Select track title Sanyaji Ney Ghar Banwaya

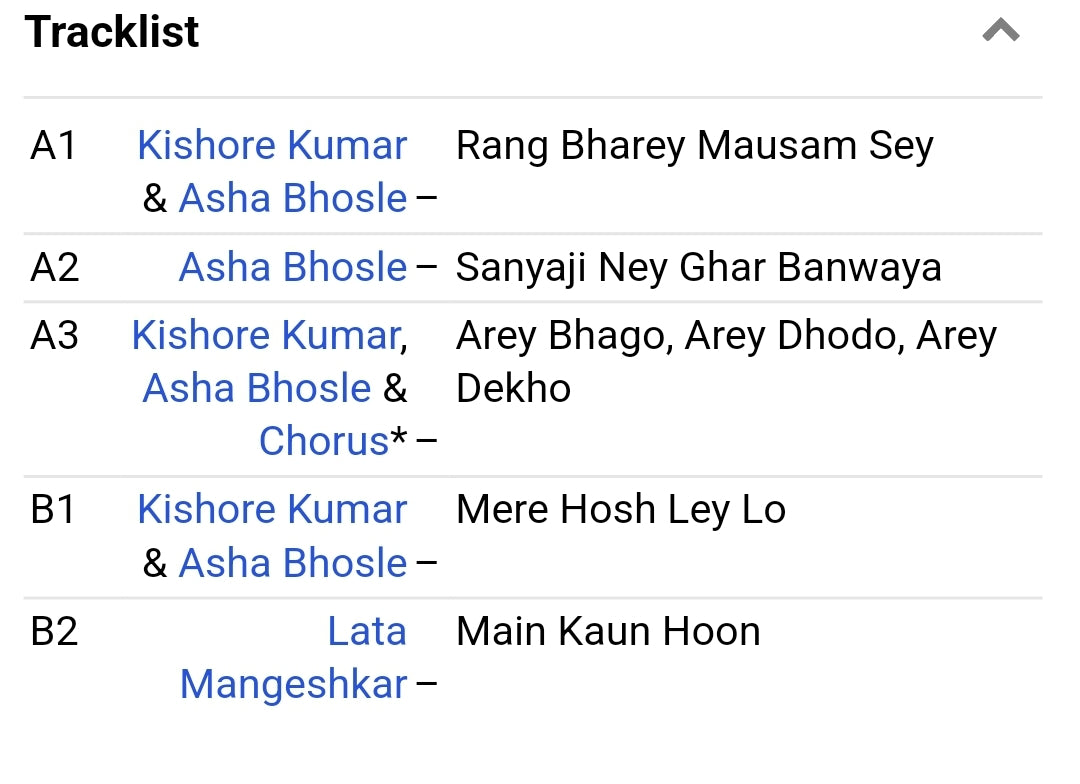(x=698, y=268)
